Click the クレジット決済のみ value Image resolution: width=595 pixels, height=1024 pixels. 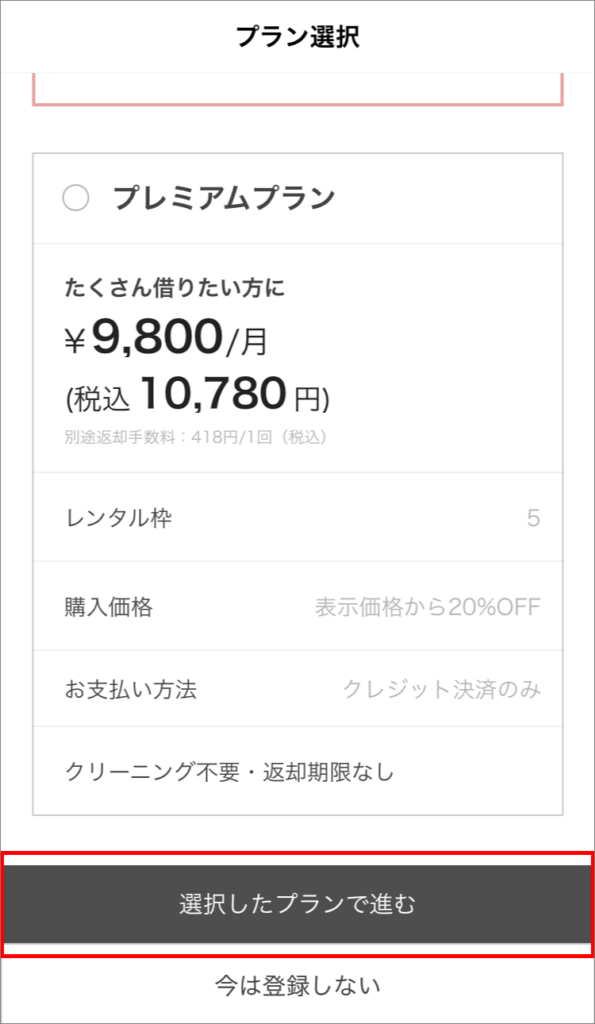[x=442, y=690]
